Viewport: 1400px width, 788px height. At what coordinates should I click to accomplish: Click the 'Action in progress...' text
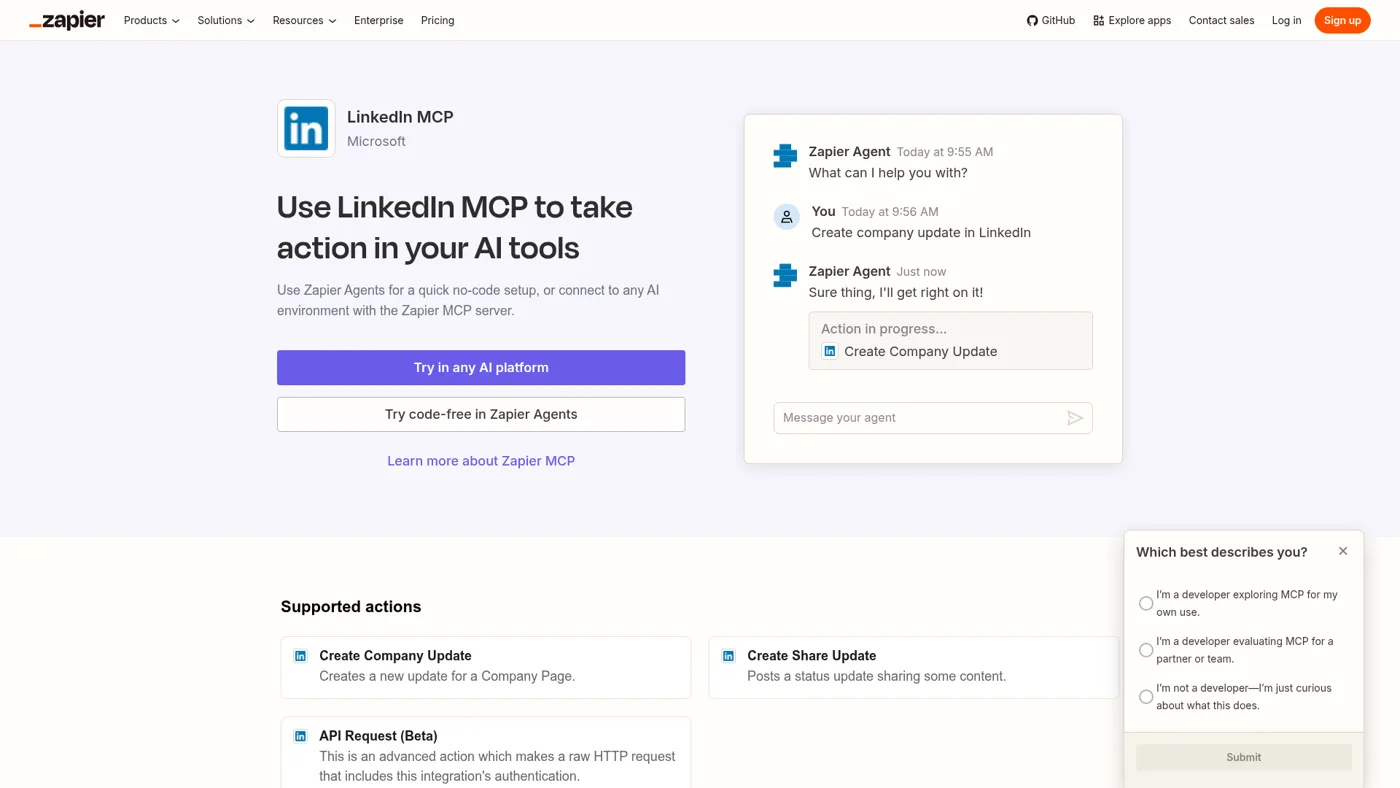pos(884,329)
